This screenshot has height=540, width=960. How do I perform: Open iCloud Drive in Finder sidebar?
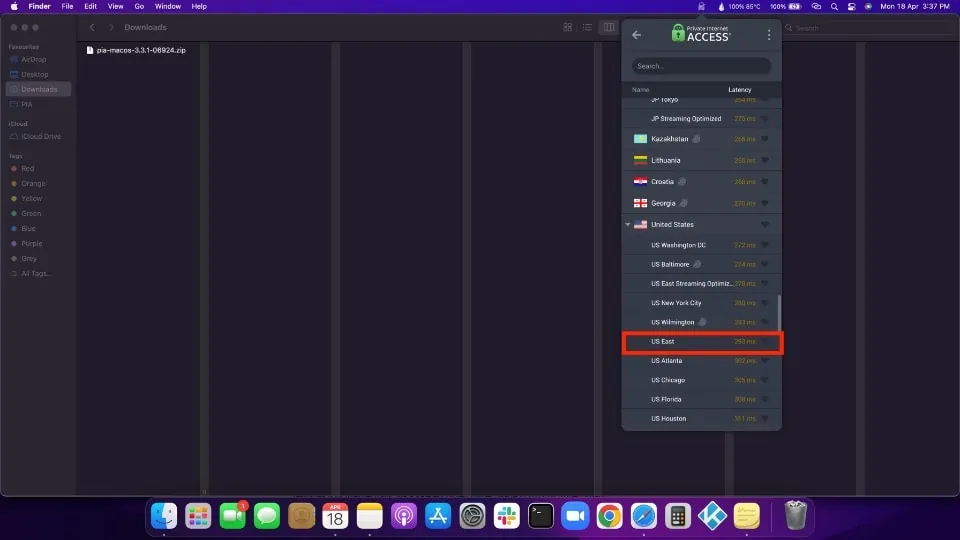click(x=40, y=137)
